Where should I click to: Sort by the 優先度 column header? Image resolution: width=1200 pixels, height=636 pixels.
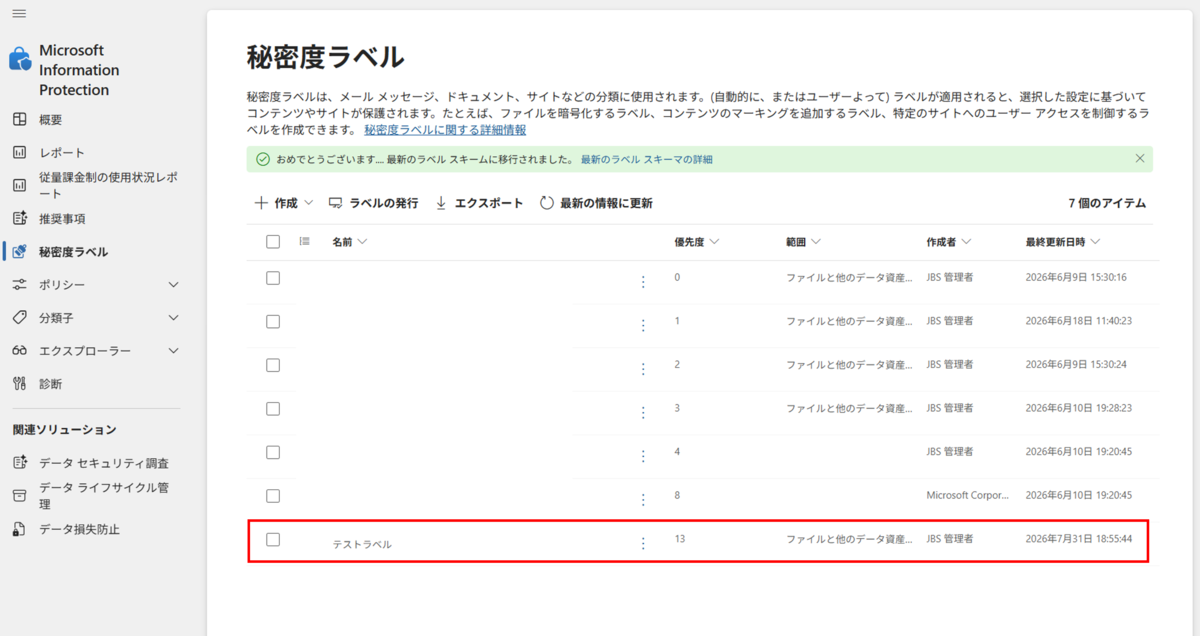[x=697, y=242]
